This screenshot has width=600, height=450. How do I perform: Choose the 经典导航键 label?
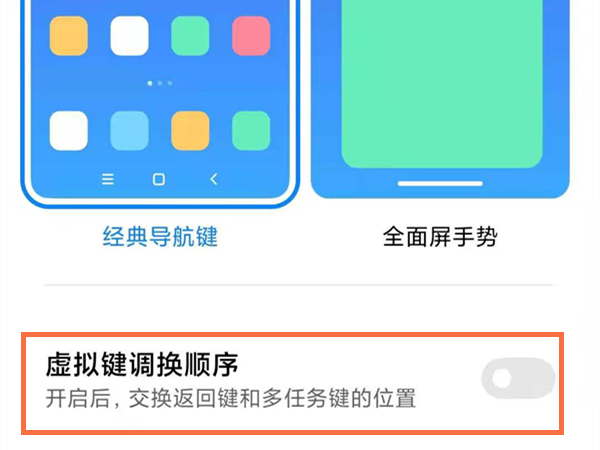point(160,236)
